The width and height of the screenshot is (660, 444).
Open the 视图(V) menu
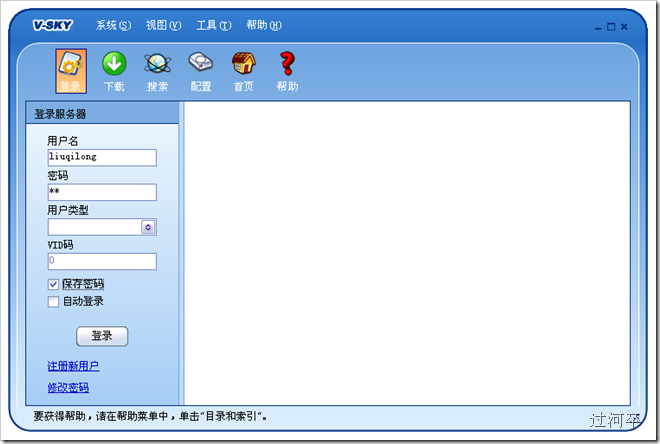(163, 25)
